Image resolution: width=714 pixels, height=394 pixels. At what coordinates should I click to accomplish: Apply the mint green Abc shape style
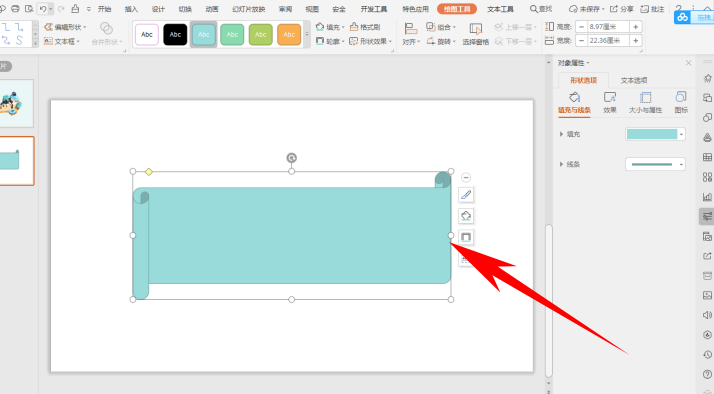click(x=232, y=35)
